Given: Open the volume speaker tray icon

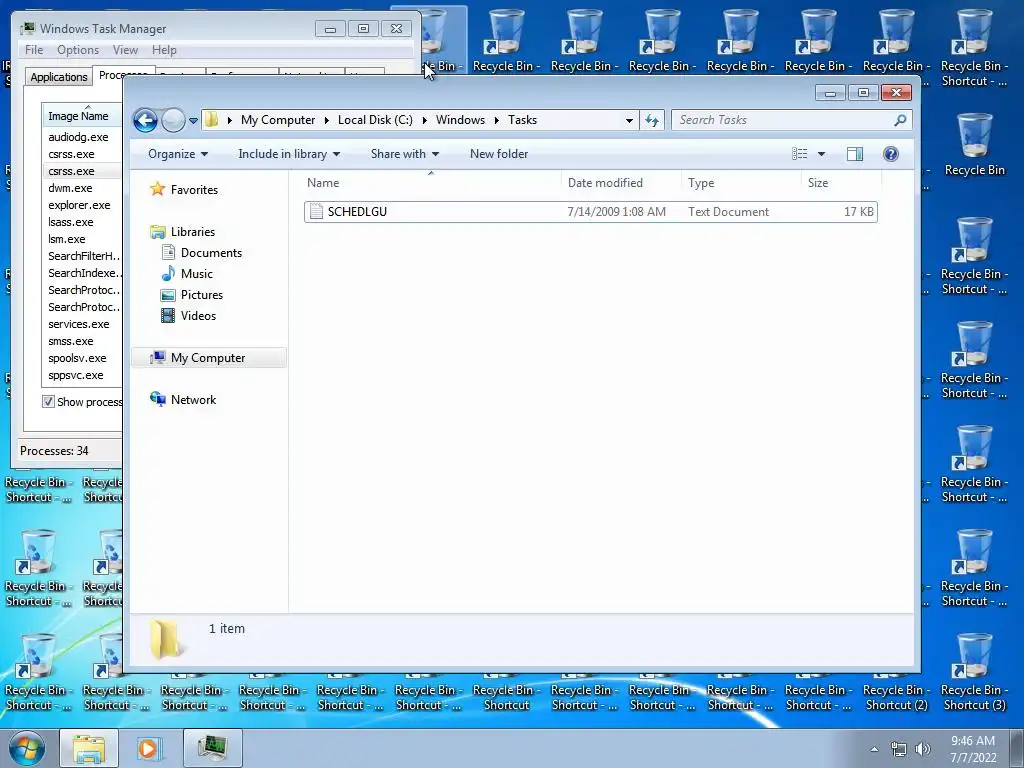Looking at the screenshot, I should pos(922,749).
